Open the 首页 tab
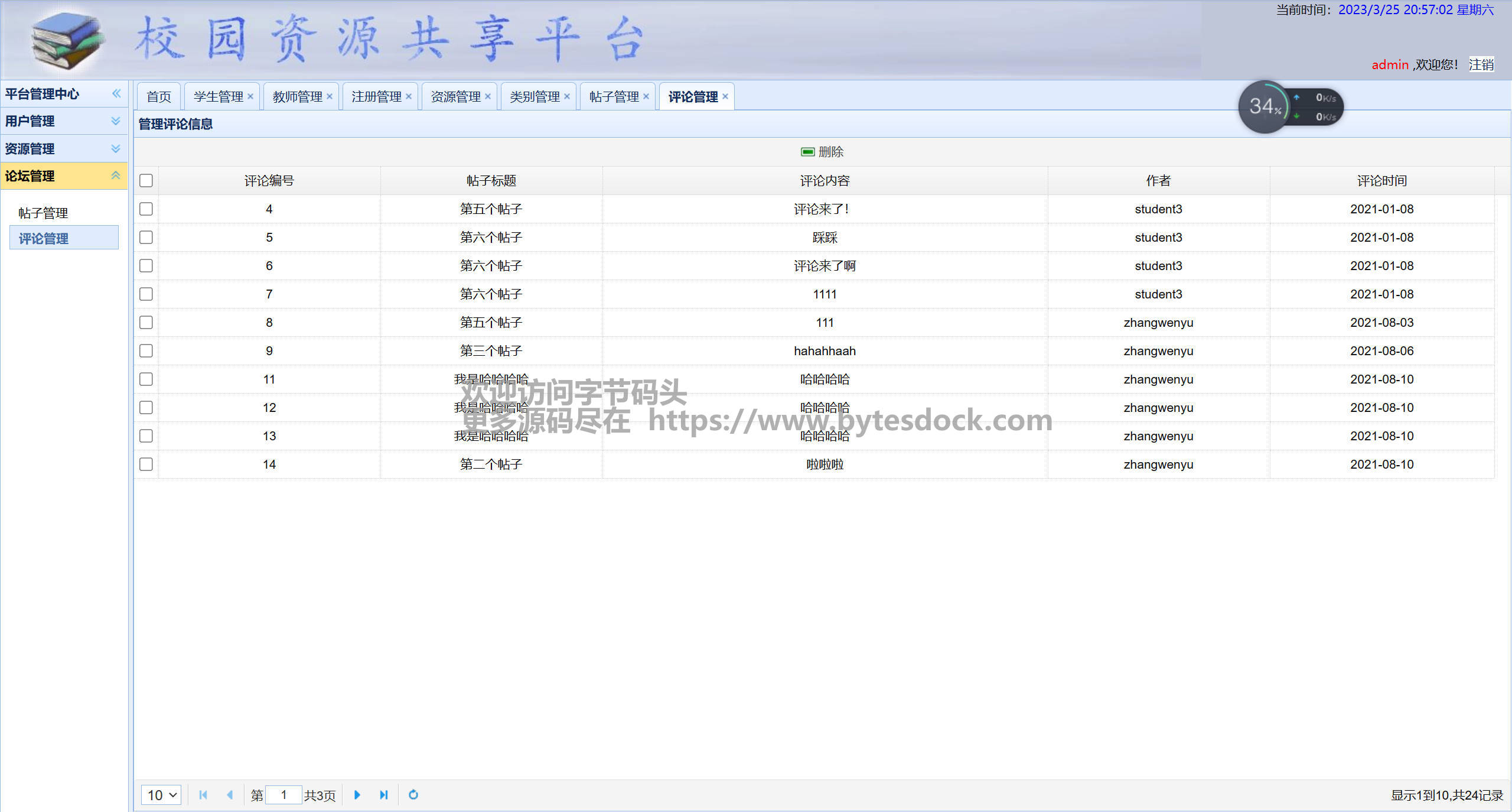 pyautogui.click(x=159, y=96)
